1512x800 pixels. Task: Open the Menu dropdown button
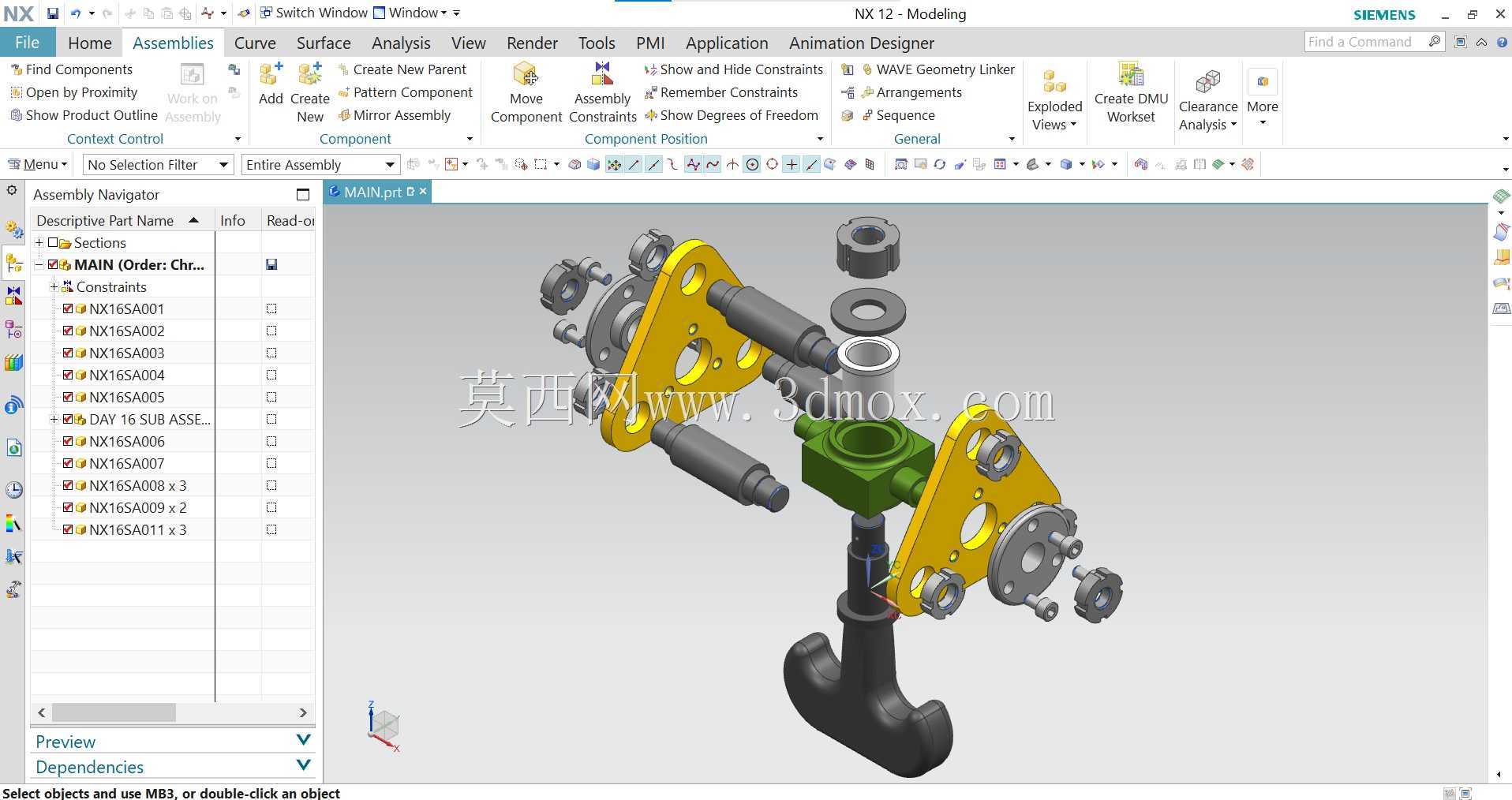tap(38, 164)
